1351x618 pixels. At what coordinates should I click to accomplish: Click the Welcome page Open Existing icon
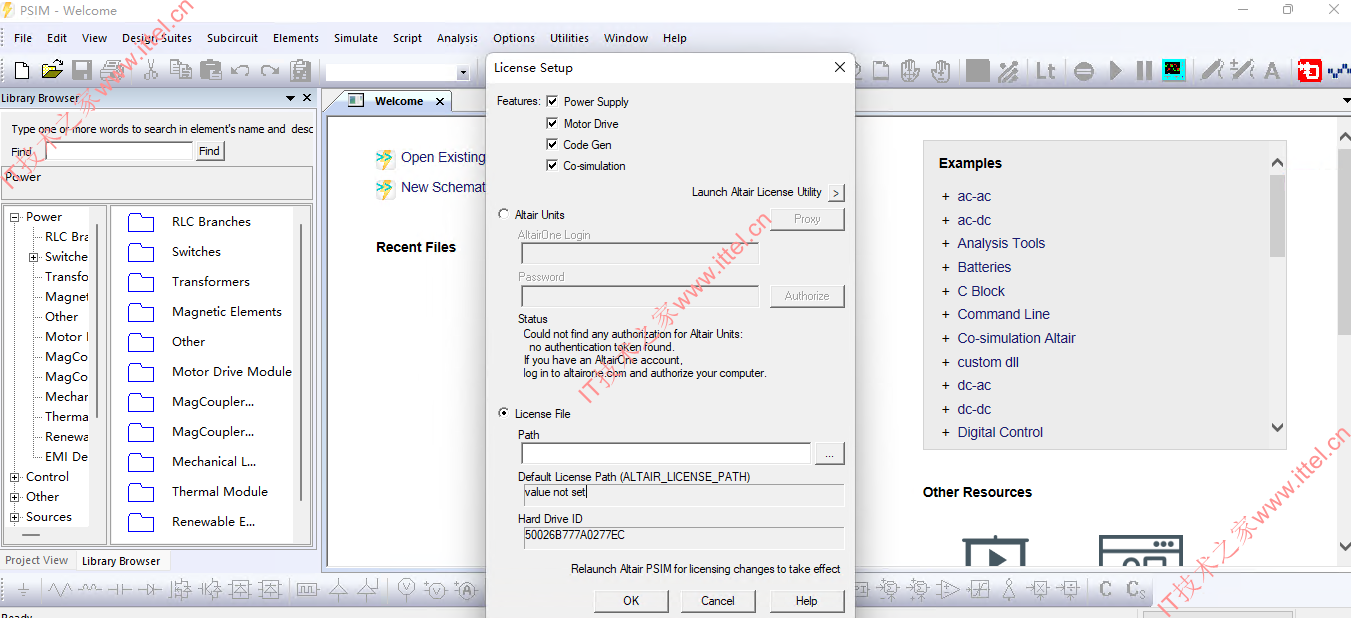pyautogui.click(x=385, y=158)
